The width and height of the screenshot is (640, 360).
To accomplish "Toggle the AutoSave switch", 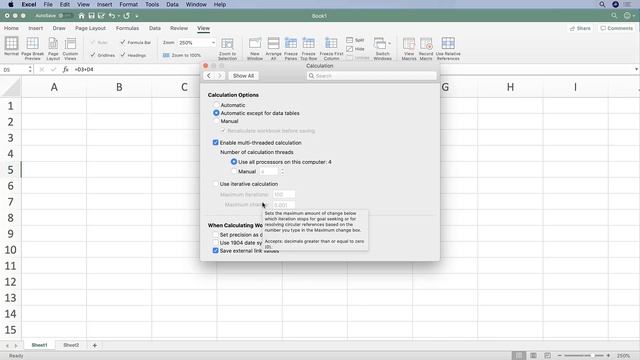I will [65, 16].
